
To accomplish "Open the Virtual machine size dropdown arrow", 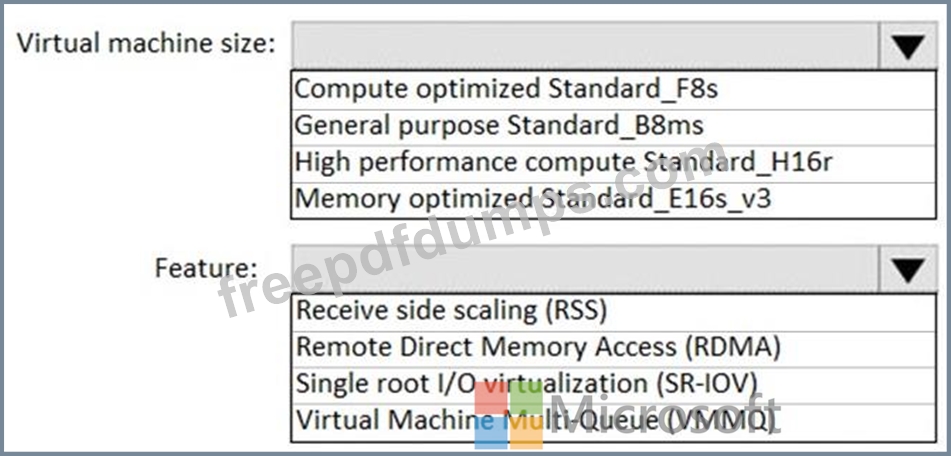I will tap(907, 46).
